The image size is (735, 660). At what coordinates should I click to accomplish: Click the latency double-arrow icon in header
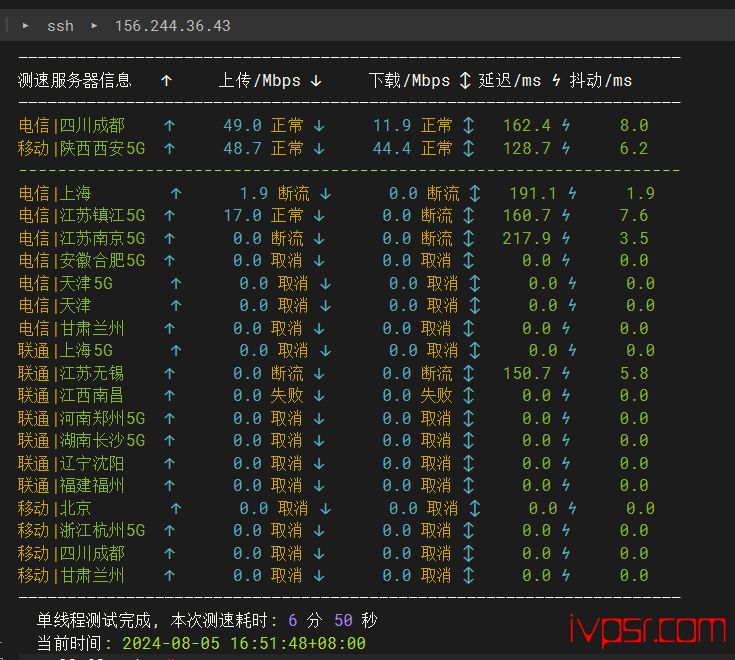point(465,81)
